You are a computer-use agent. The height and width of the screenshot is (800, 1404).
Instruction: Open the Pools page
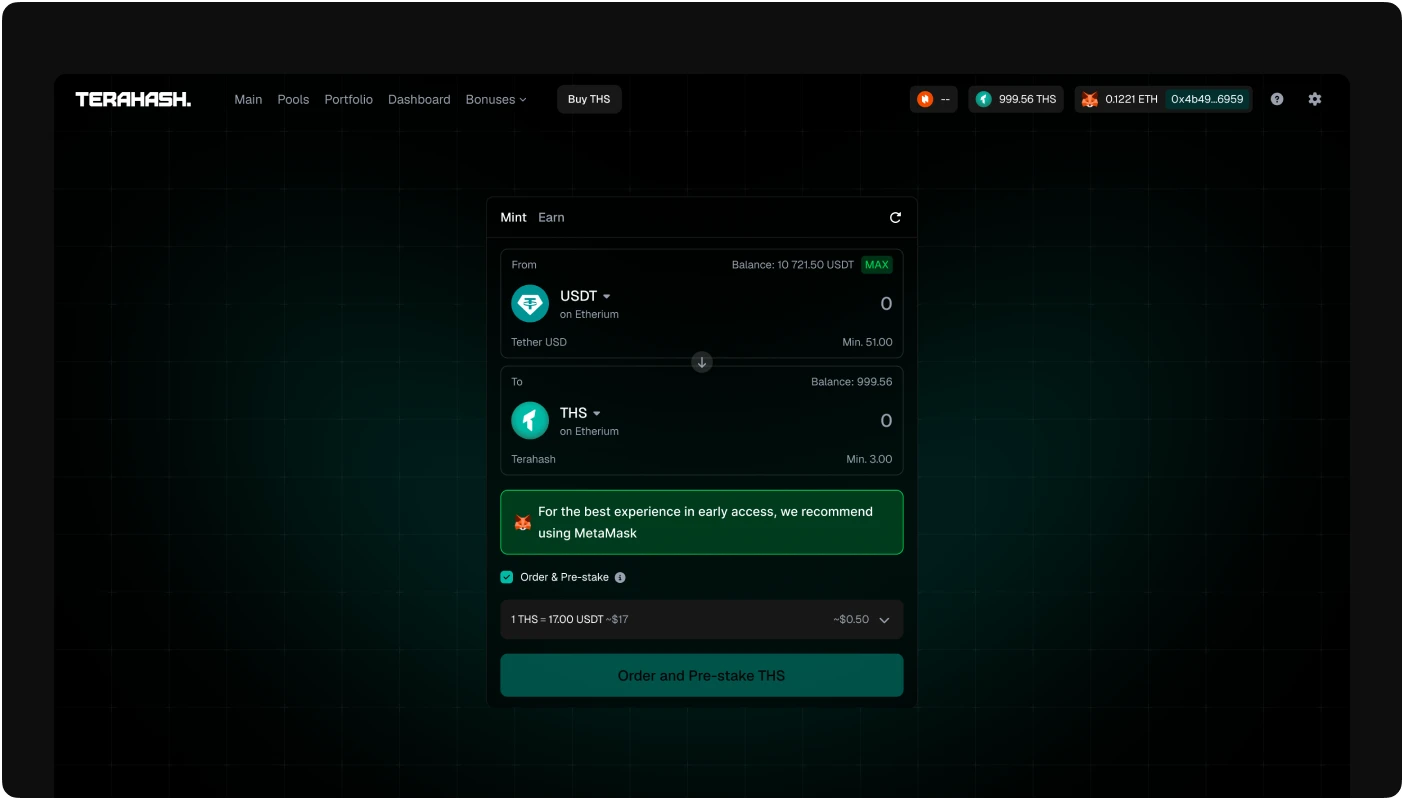pyautogui.click(x=293, y=99)
